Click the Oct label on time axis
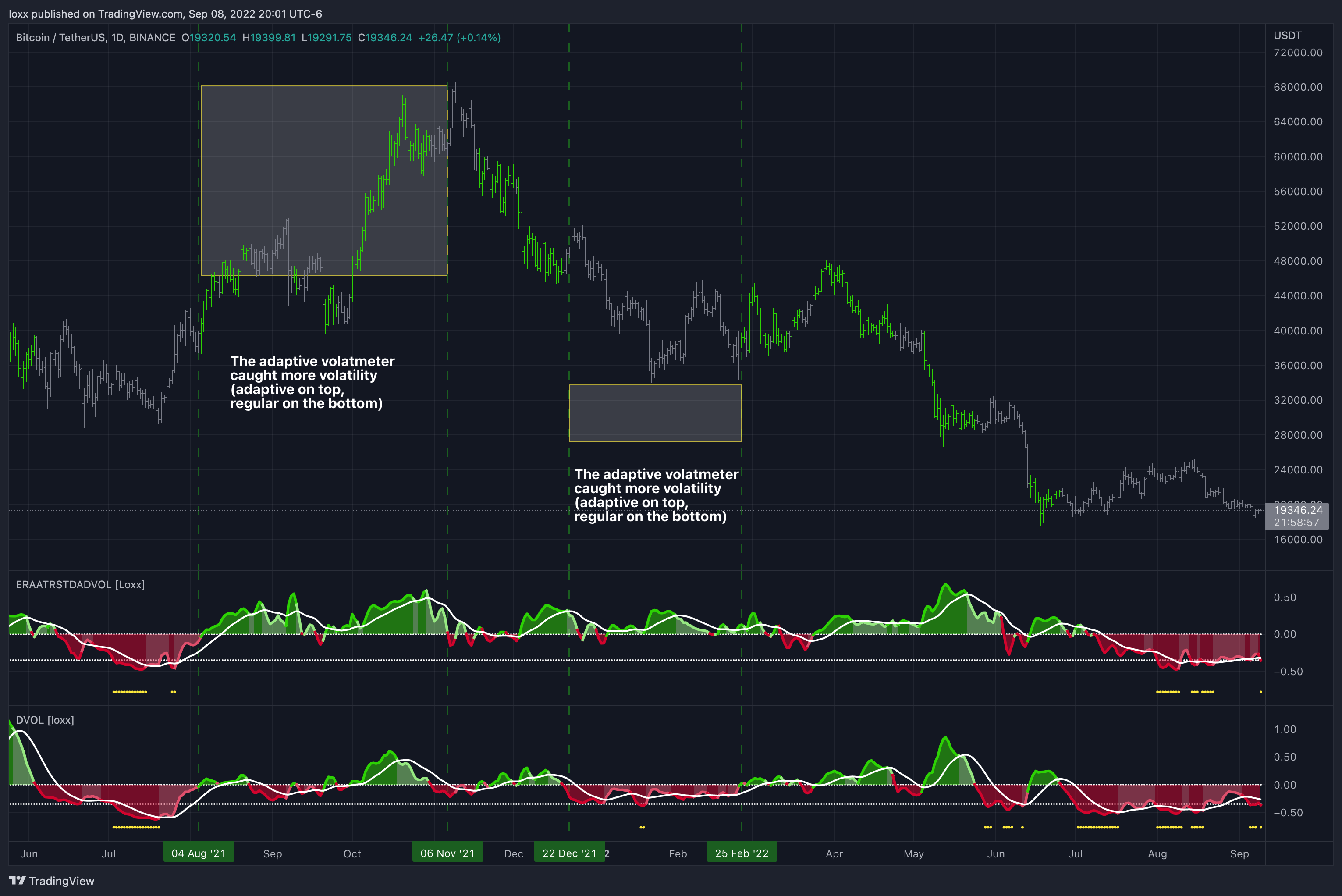Screen dimensions: 1342x896 [352, 854]
